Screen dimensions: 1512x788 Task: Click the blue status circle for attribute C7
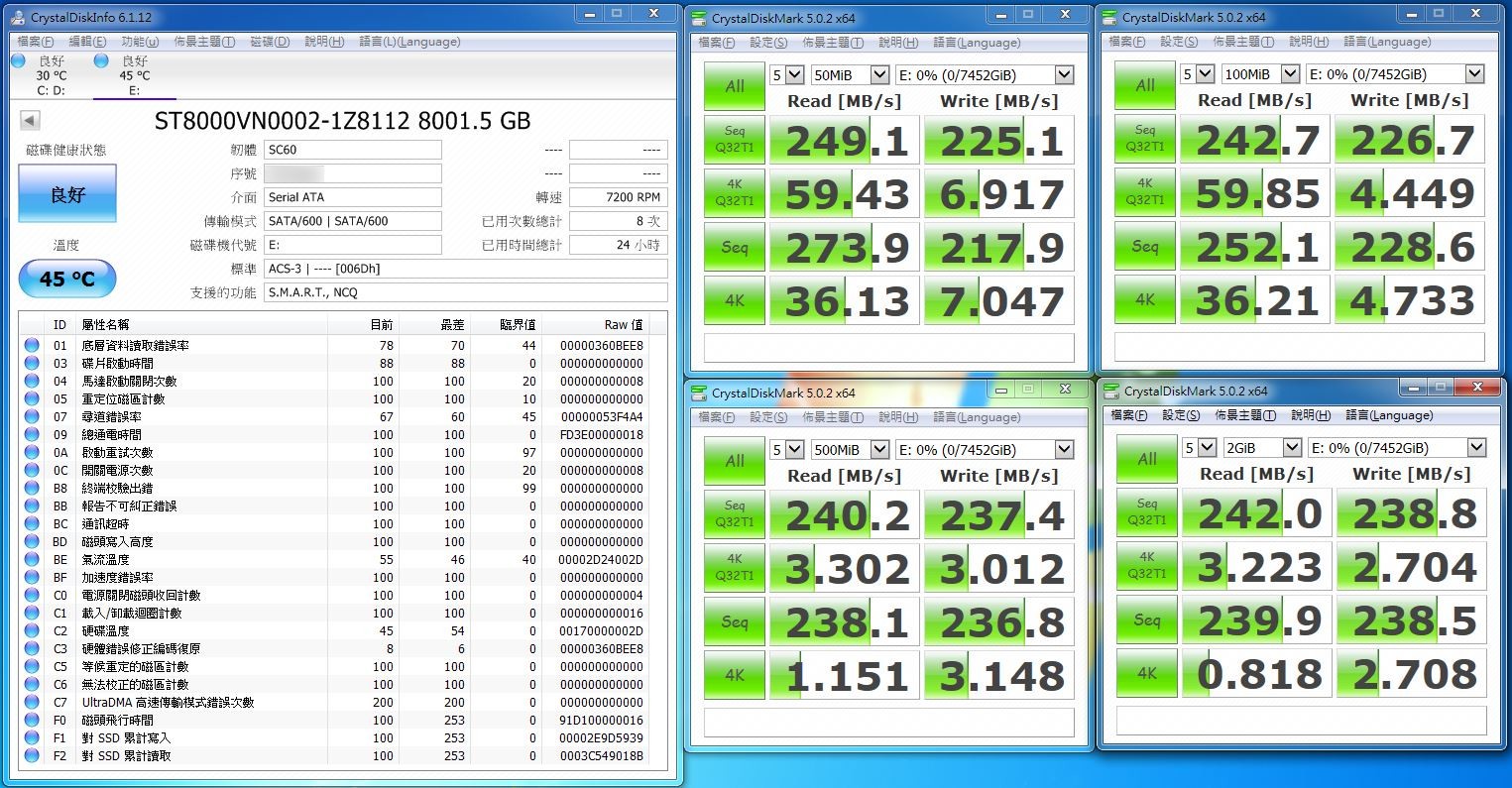32,702
